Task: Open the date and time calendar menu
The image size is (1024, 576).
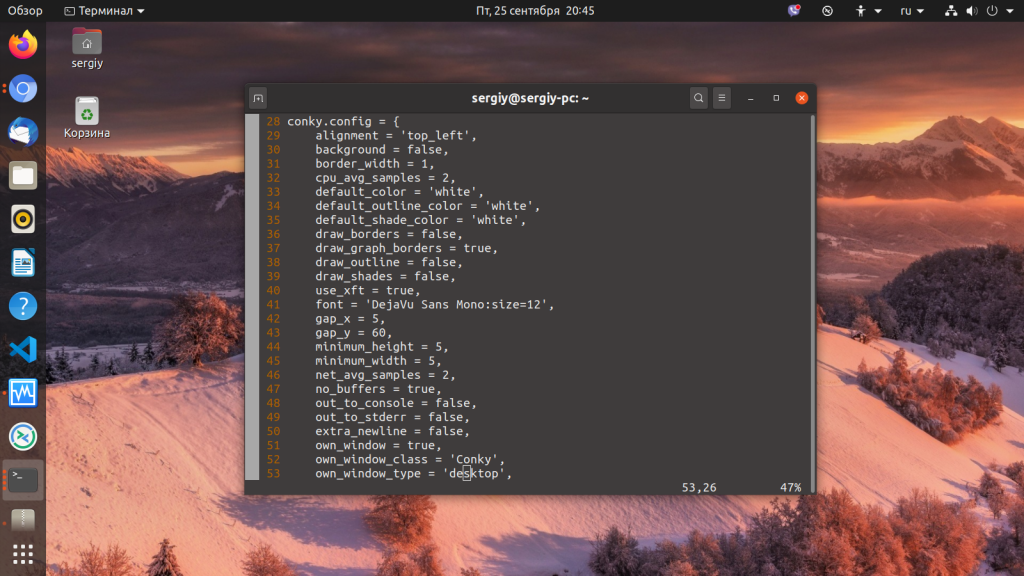Action: 535,10
